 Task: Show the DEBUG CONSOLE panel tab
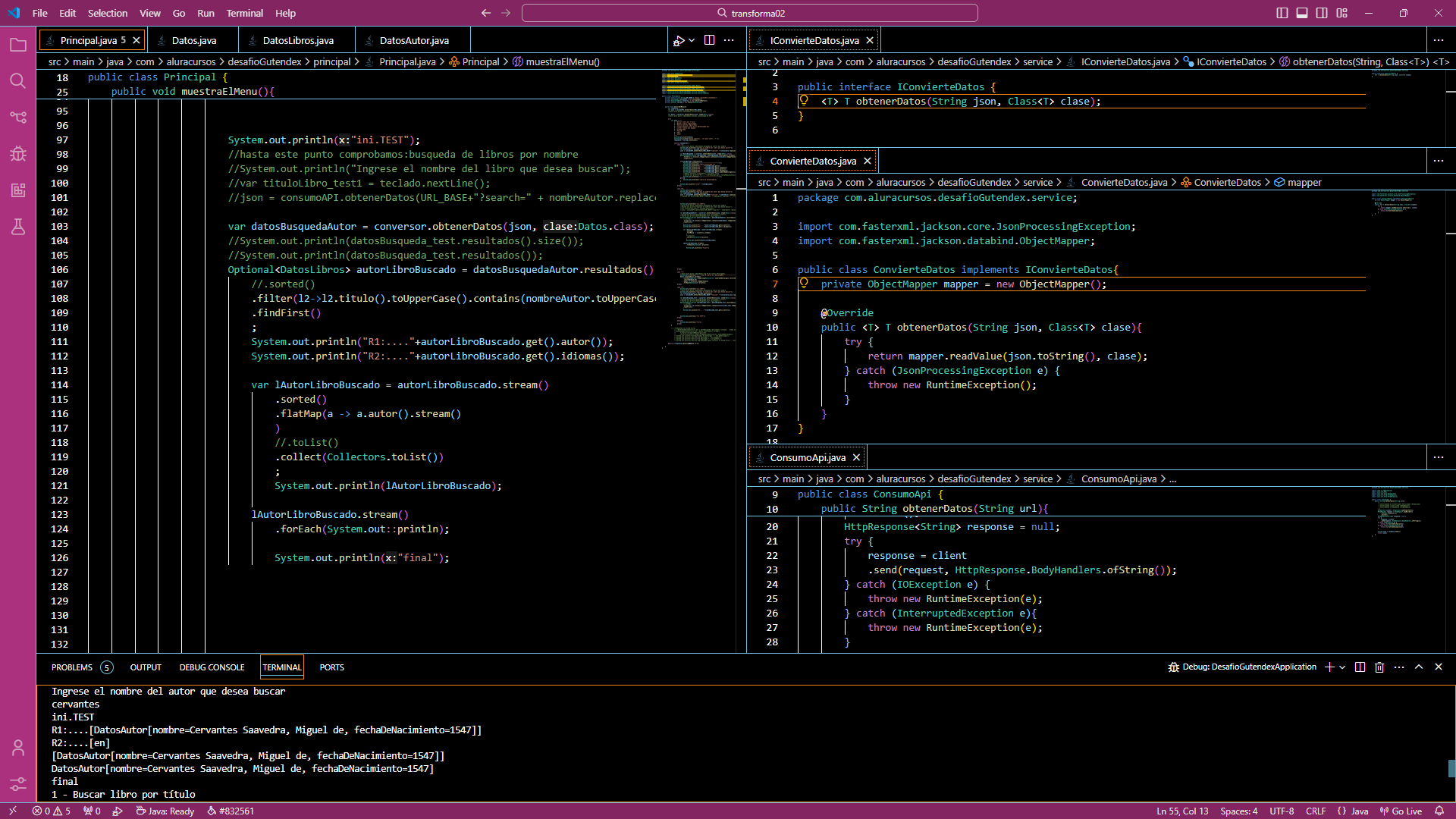(x=212, y=667)
